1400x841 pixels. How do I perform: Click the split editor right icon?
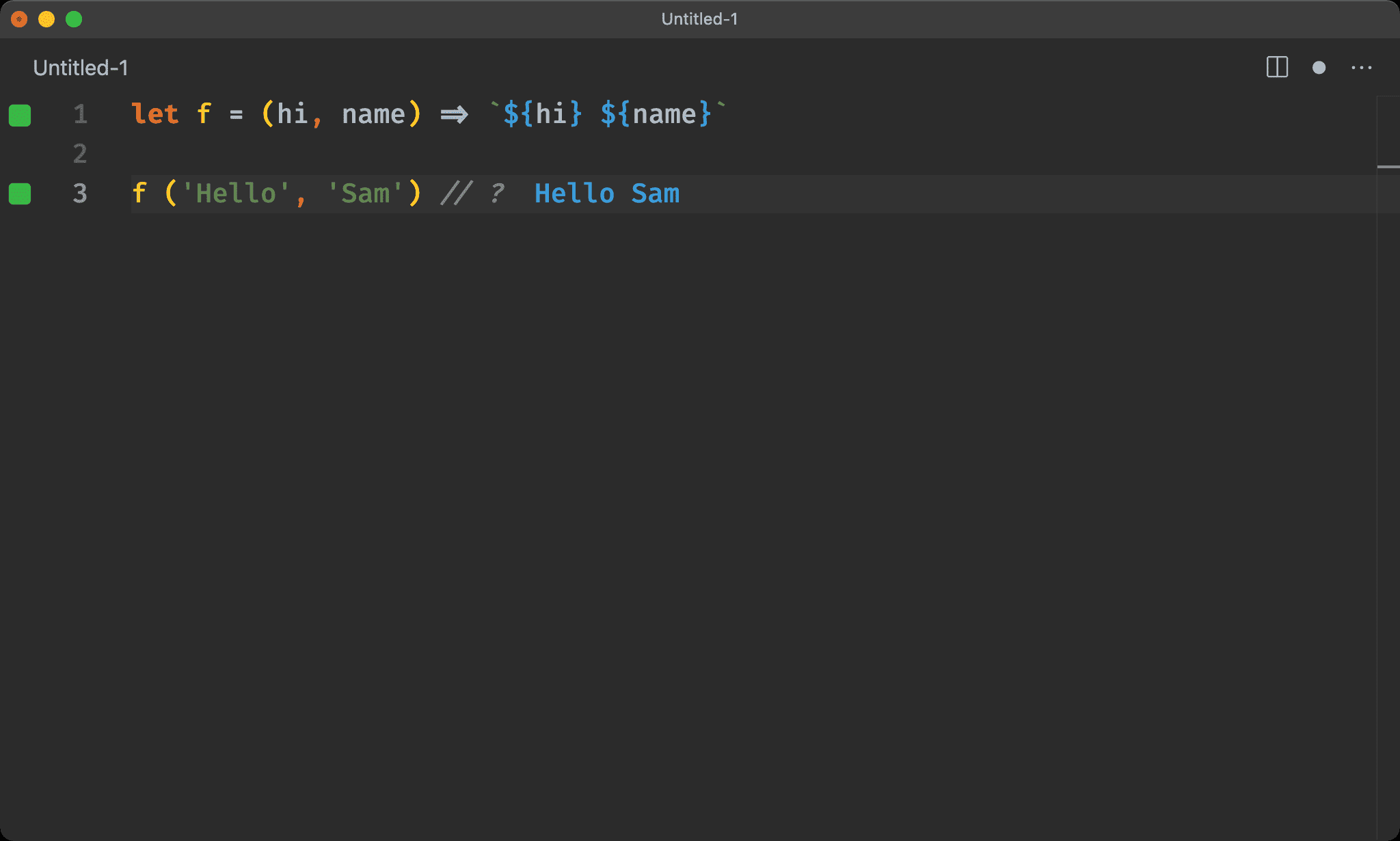tap(1276, 67)
